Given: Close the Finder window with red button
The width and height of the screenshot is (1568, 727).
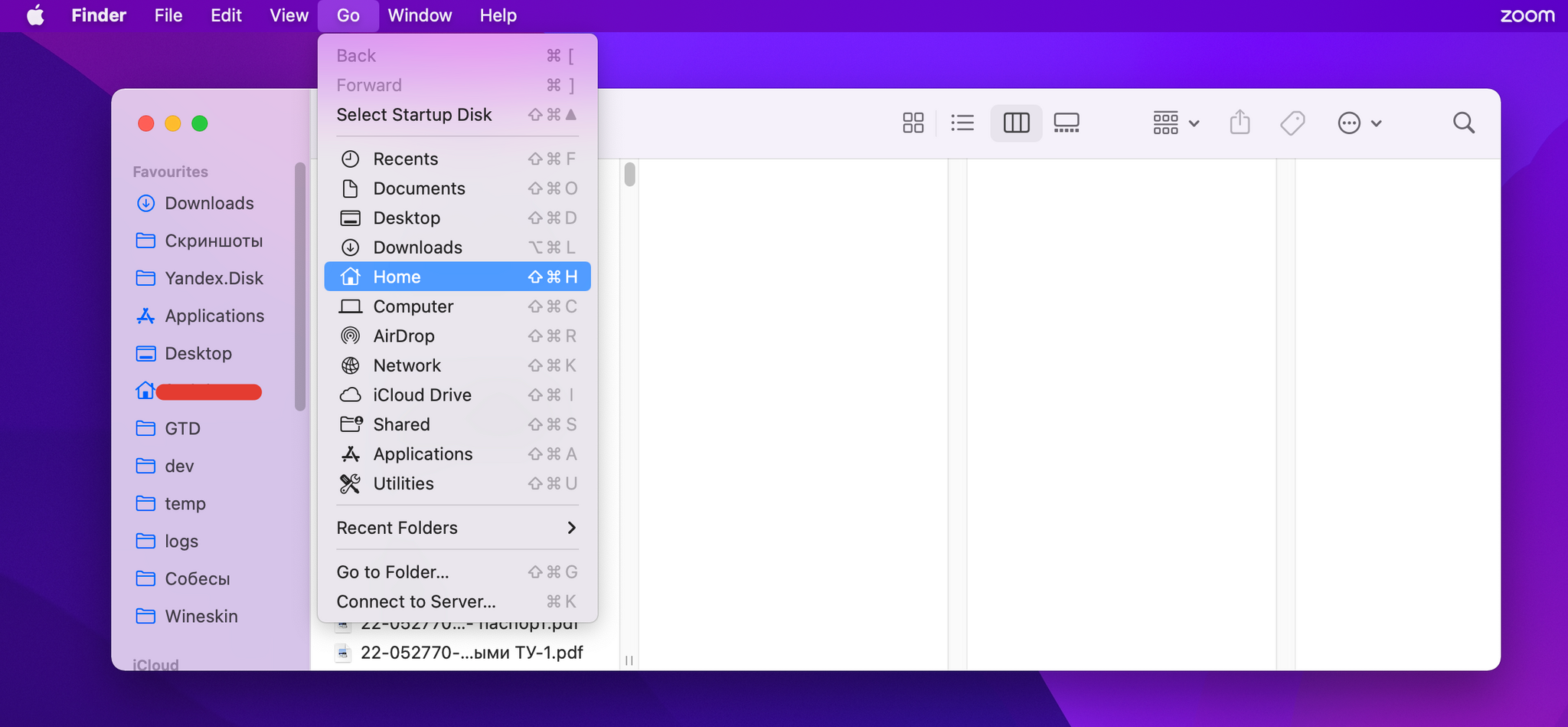Looking at the screenshot, I should (x=146, y=123).
